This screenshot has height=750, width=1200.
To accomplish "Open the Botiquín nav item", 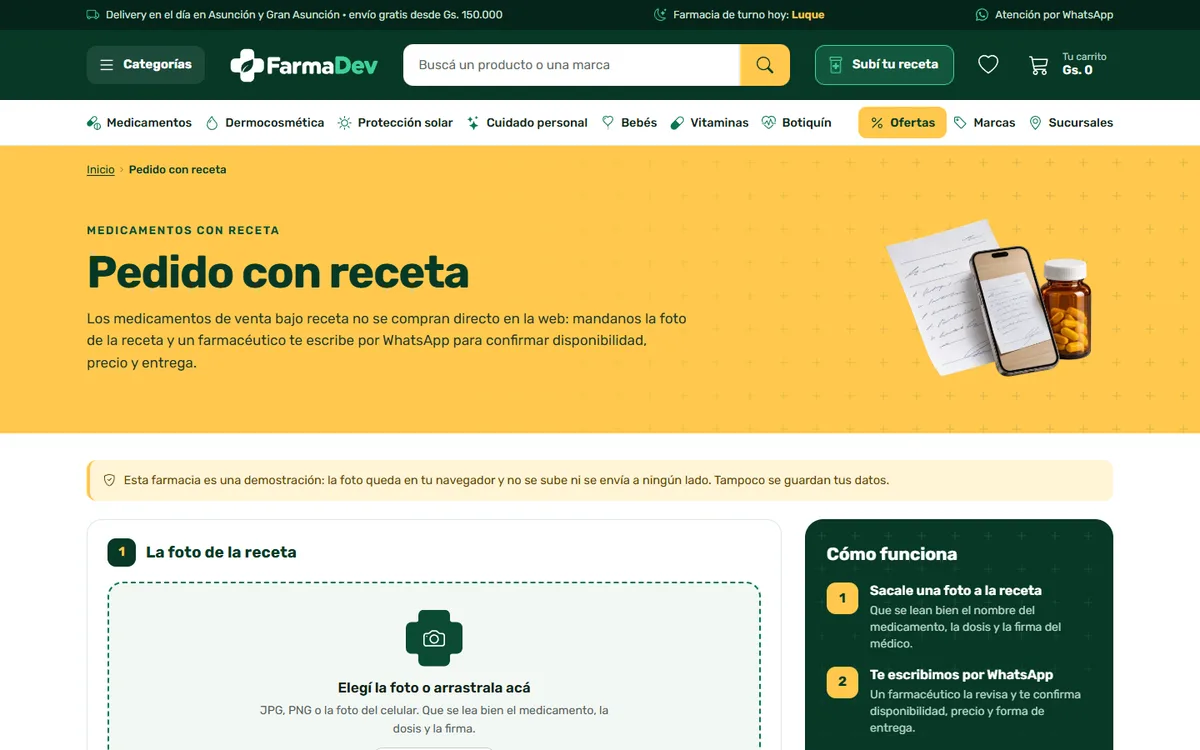I will tap(796, 123).
